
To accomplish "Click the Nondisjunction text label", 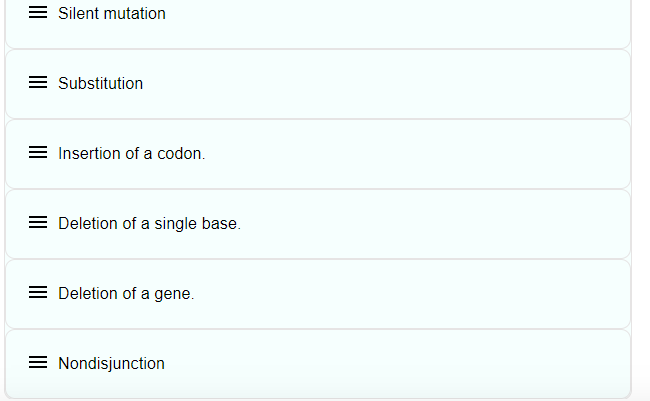I will [111, 364].
